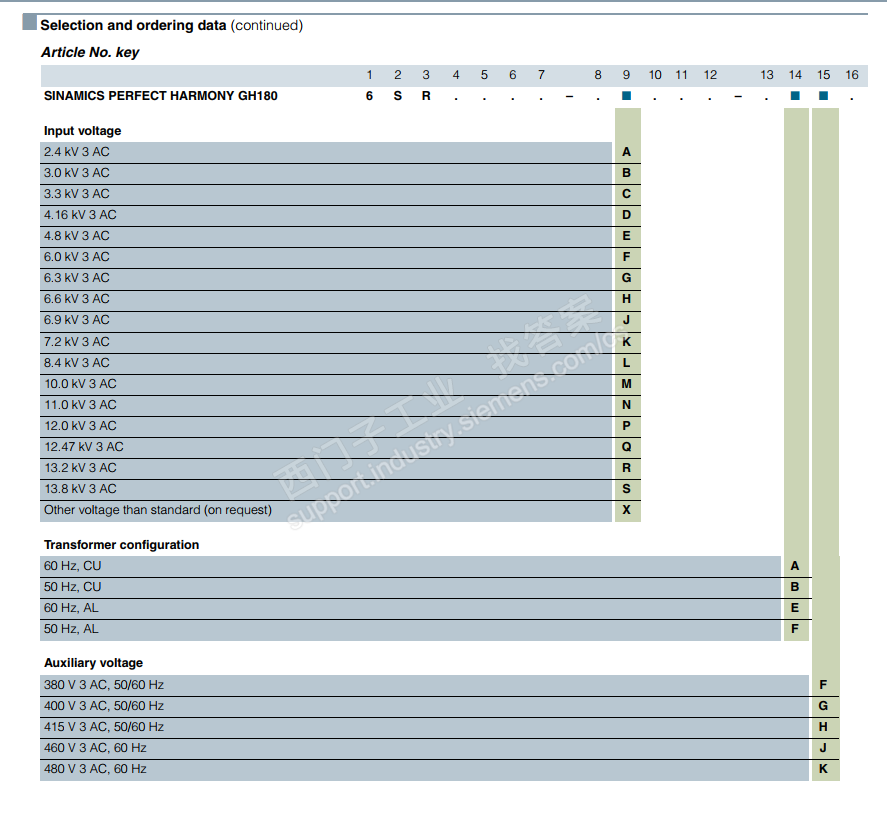Screen dimensions: 895x822
Task: Click code letter Q beside 12.47 kV
Action: pos(626,447)
